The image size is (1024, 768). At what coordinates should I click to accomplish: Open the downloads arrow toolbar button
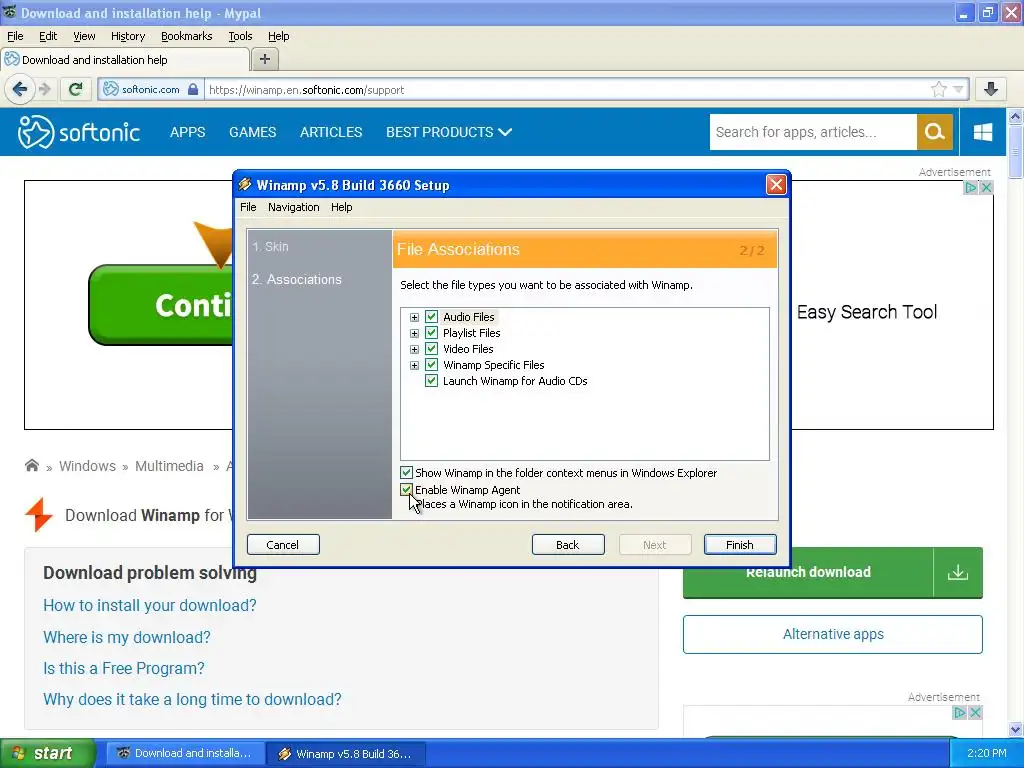point(991,89)
